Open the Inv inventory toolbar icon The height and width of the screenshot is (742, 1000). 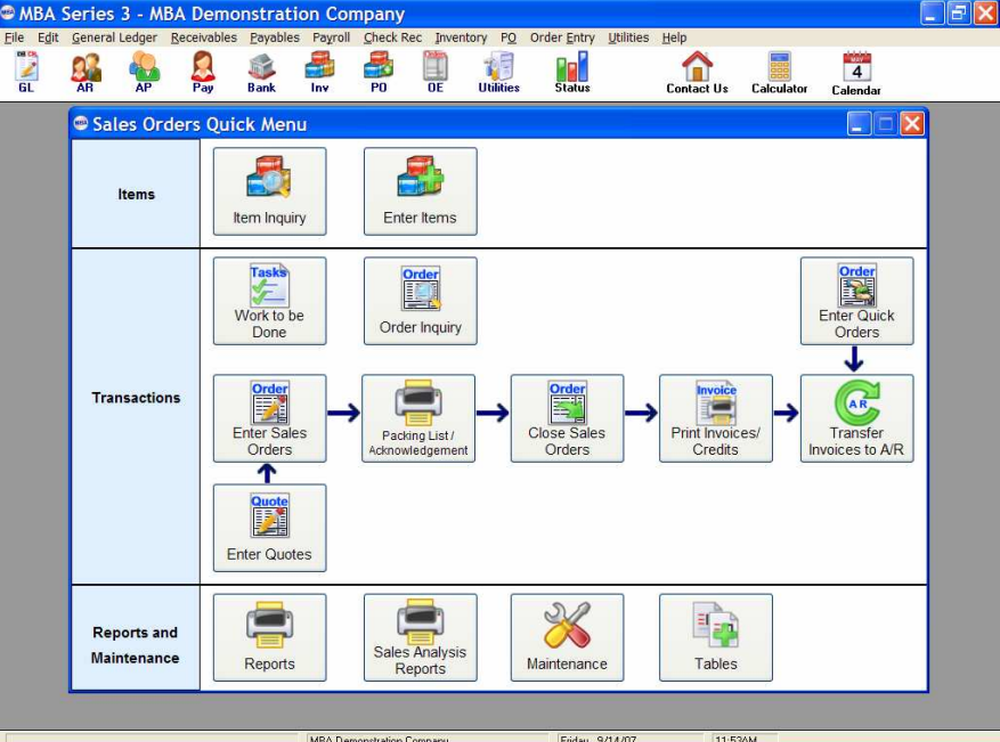[320, 72]
